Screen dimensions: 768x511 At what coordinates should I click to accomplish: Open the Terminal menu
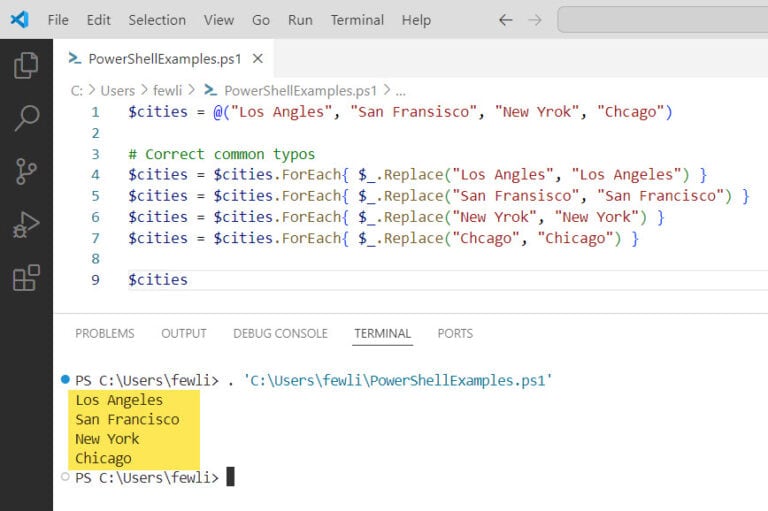(x=357, y=20)
